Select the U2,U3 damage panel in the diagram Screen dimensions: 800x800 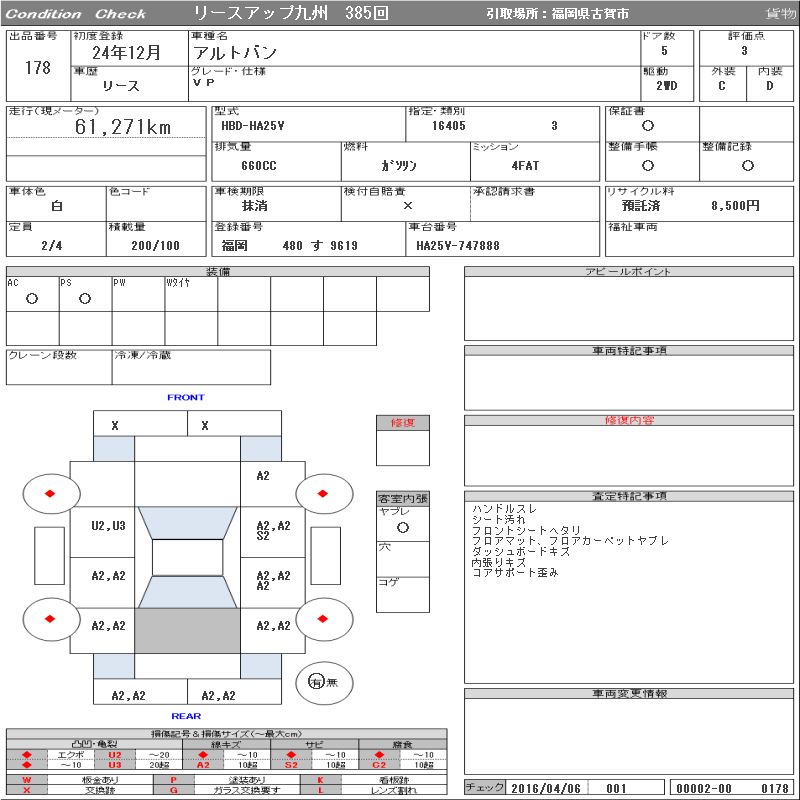(108, 526)
